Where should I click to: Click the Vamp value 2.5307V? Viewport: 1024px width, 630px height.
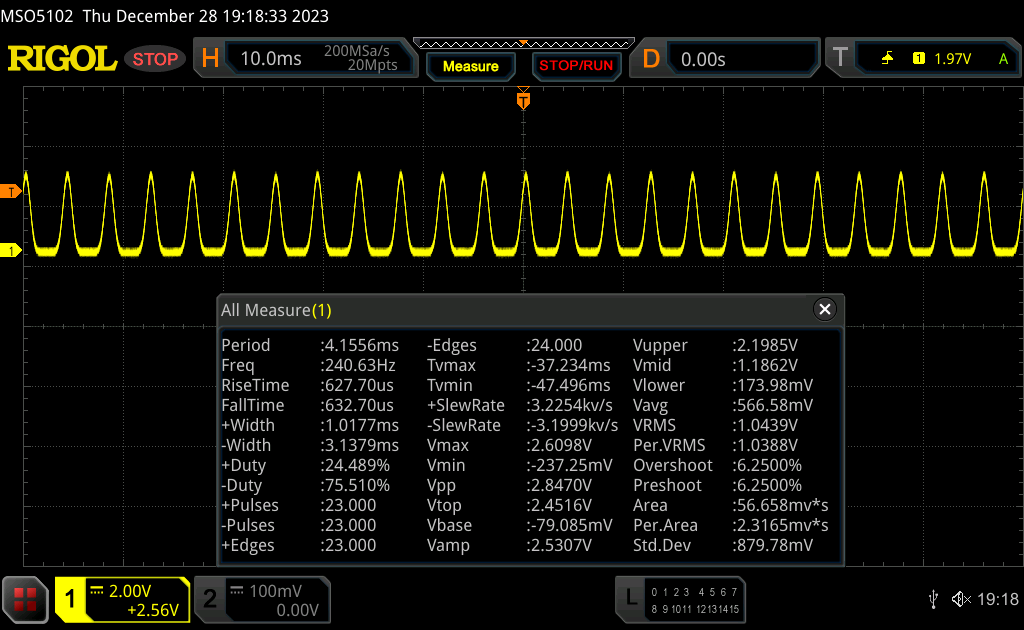click(559, 545)
